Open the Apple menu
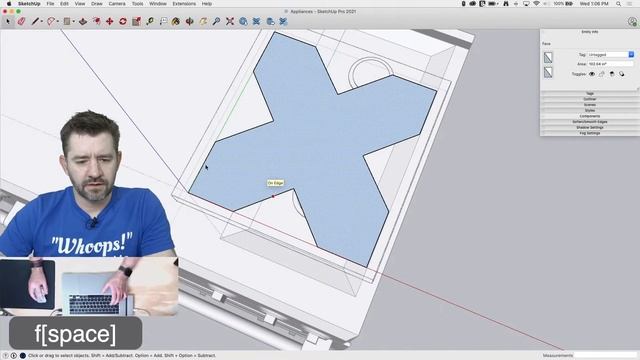Screen dimensions: 640x360 [9, 4]
